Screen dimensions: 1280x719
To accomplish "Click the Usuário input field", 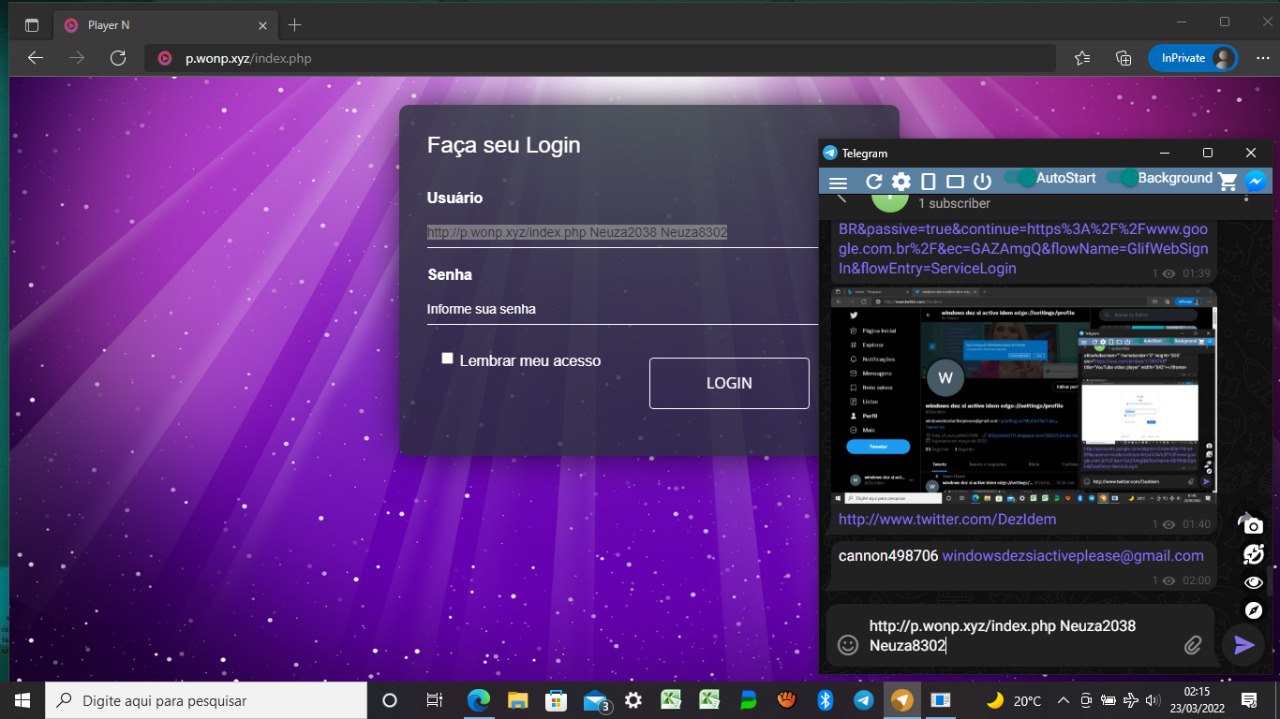I will click(622, 232).
